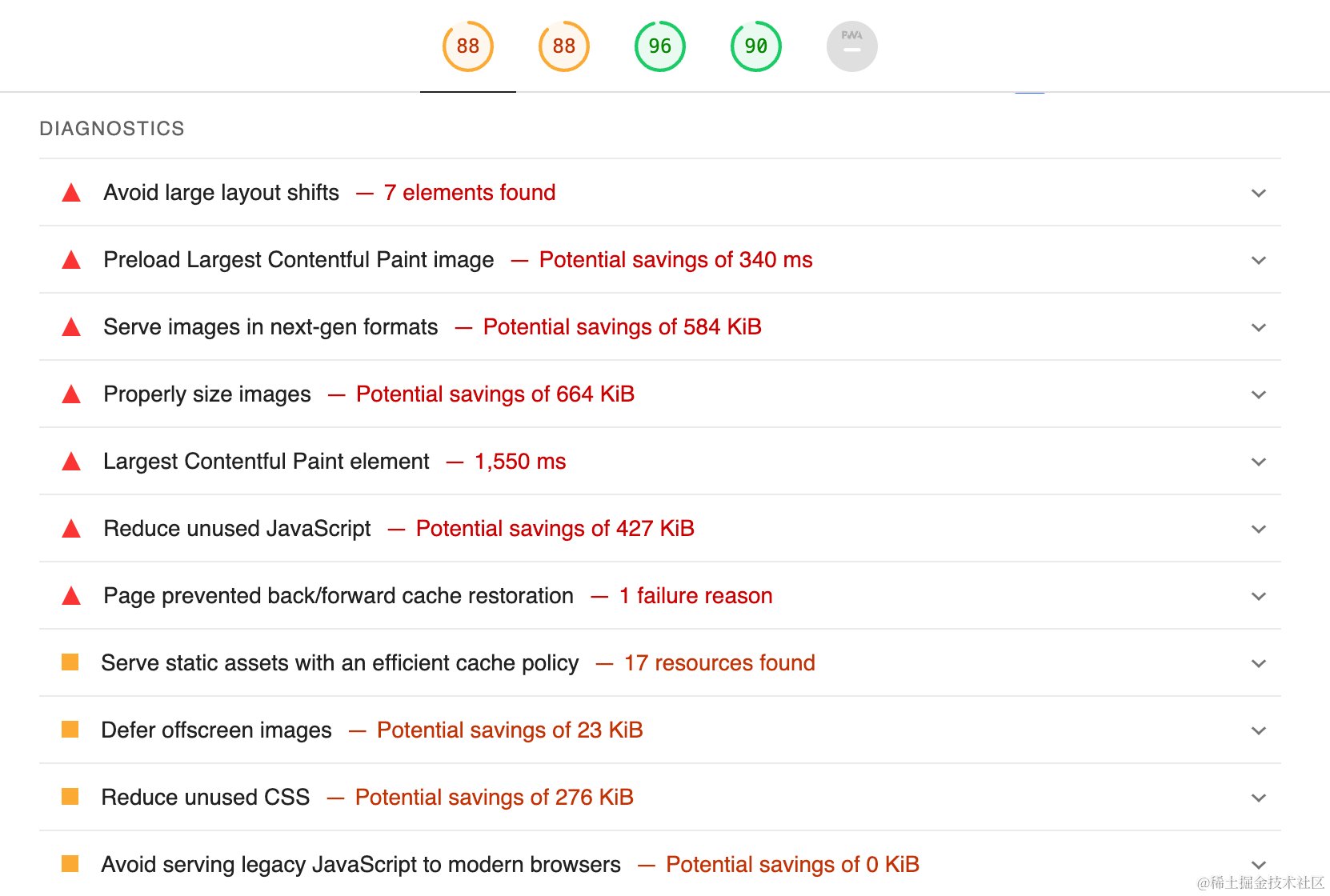Click red triangle beside Preload Largest Contentful Paint
The height and width of the screenshot is (896, 1330).
click(71, 260)
